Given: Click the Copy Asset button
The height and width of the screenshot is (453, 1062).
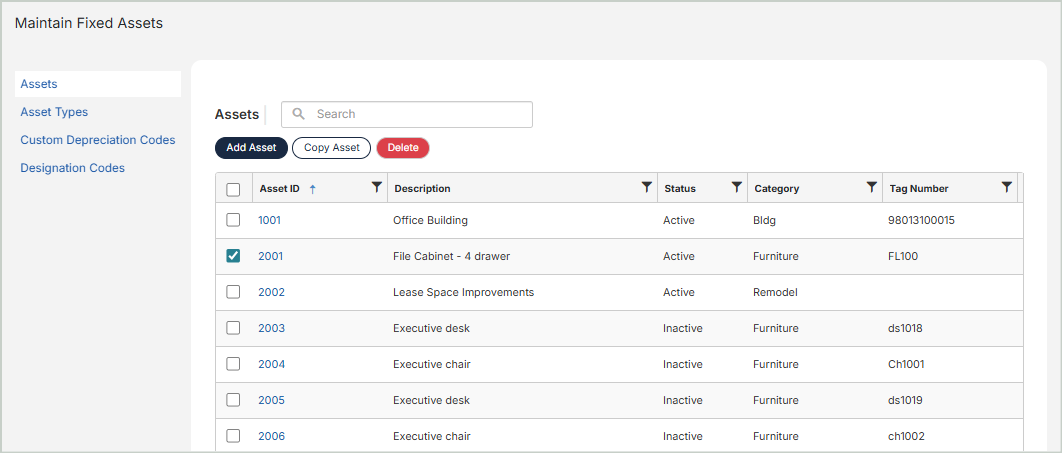Looking at the screenshot, I should (331, 148).
